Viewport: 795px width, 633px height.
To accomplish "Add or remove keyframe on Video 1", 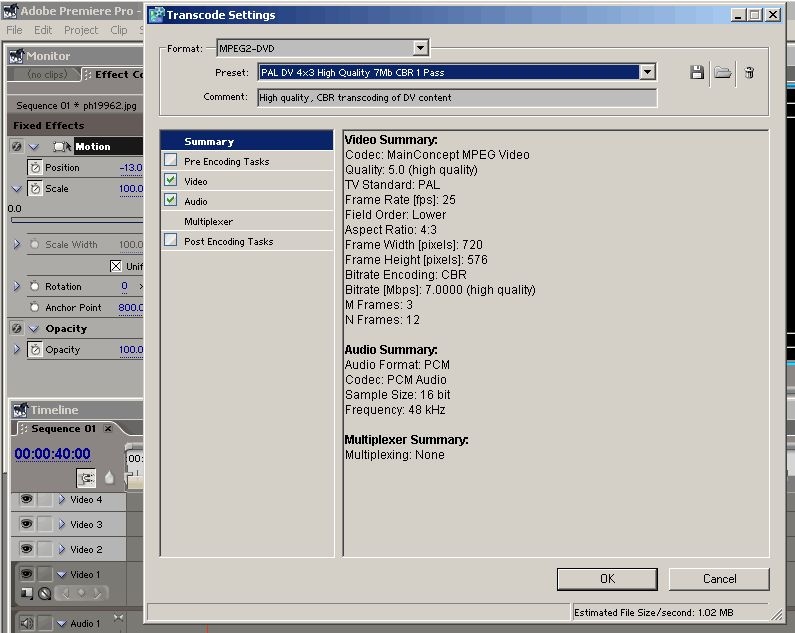I will (x=81, y=592).
